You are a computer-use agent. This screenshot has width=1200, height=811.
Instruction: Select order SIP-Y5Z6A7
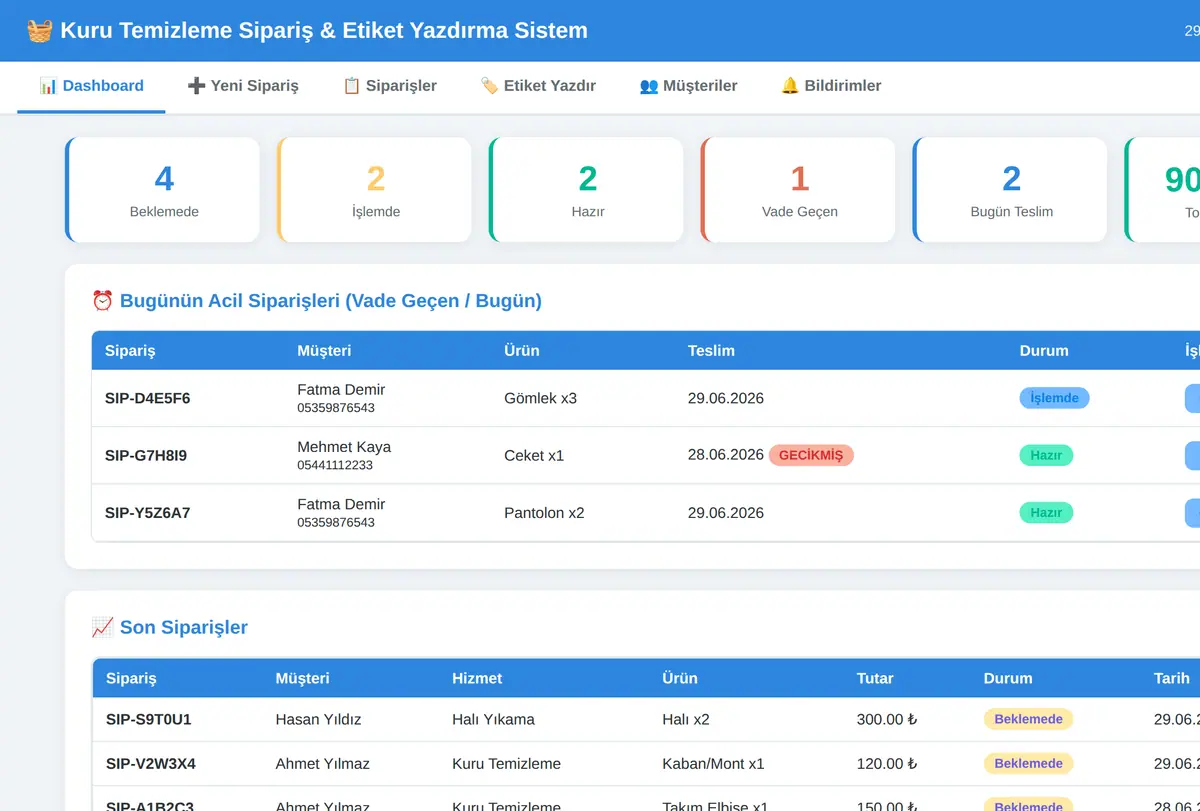(147, 513)
